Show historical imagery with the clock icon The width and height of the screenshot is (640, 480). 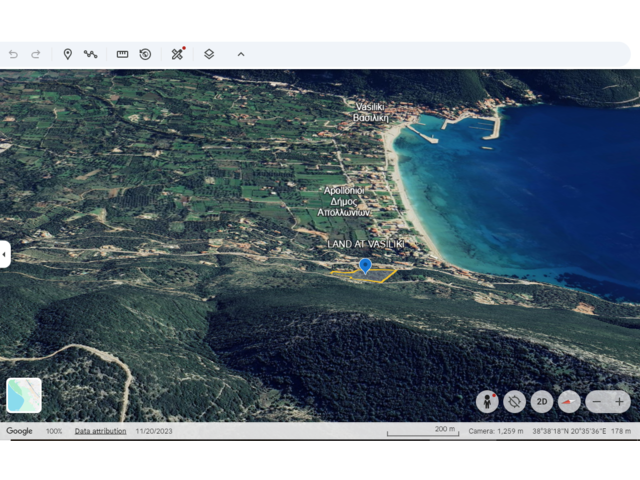(x=145, y=54)
